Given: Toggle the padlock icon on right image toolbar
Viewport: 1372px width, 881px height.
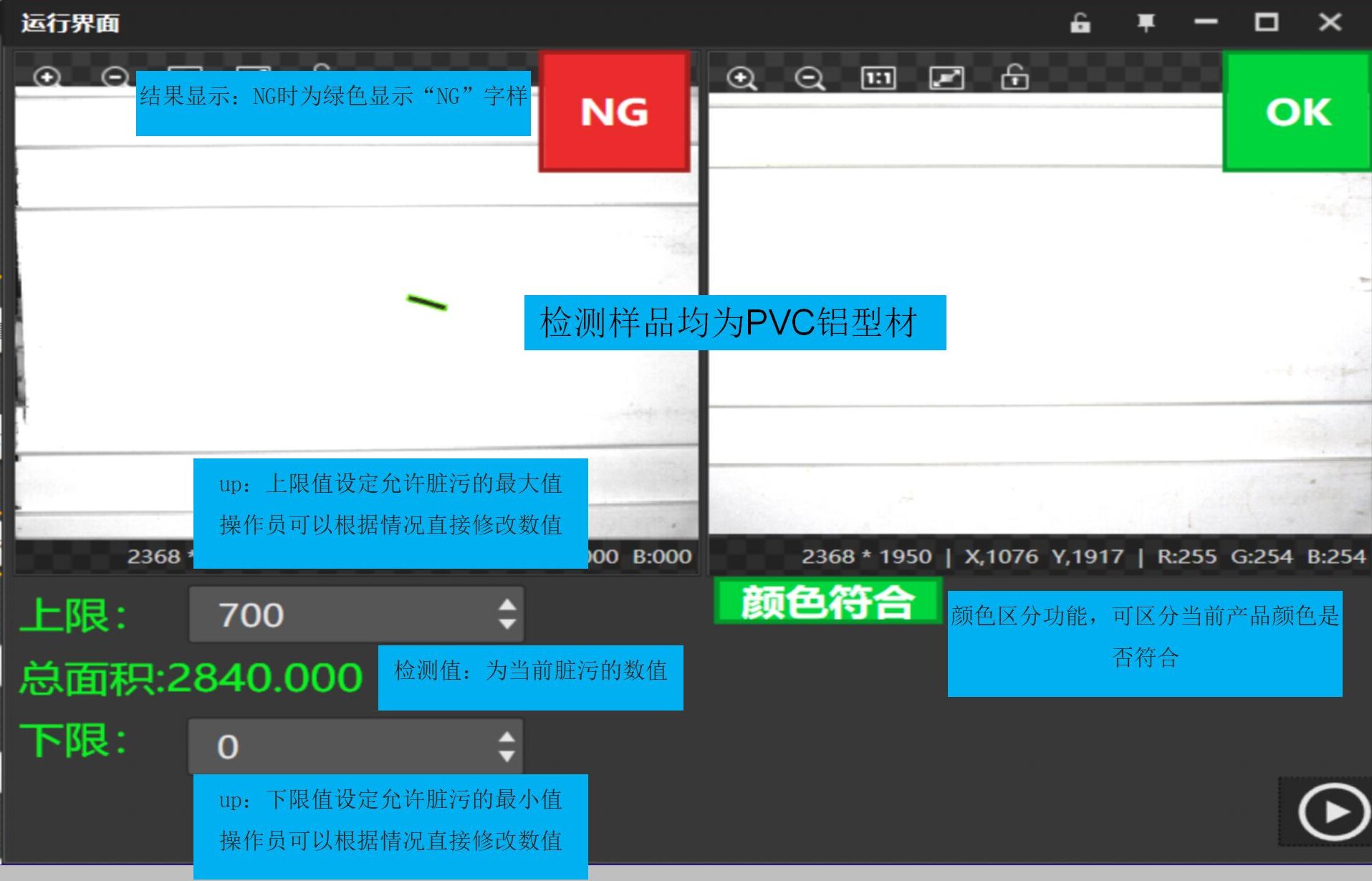Looking at the screenshot, I should [x=1015, y=77].
